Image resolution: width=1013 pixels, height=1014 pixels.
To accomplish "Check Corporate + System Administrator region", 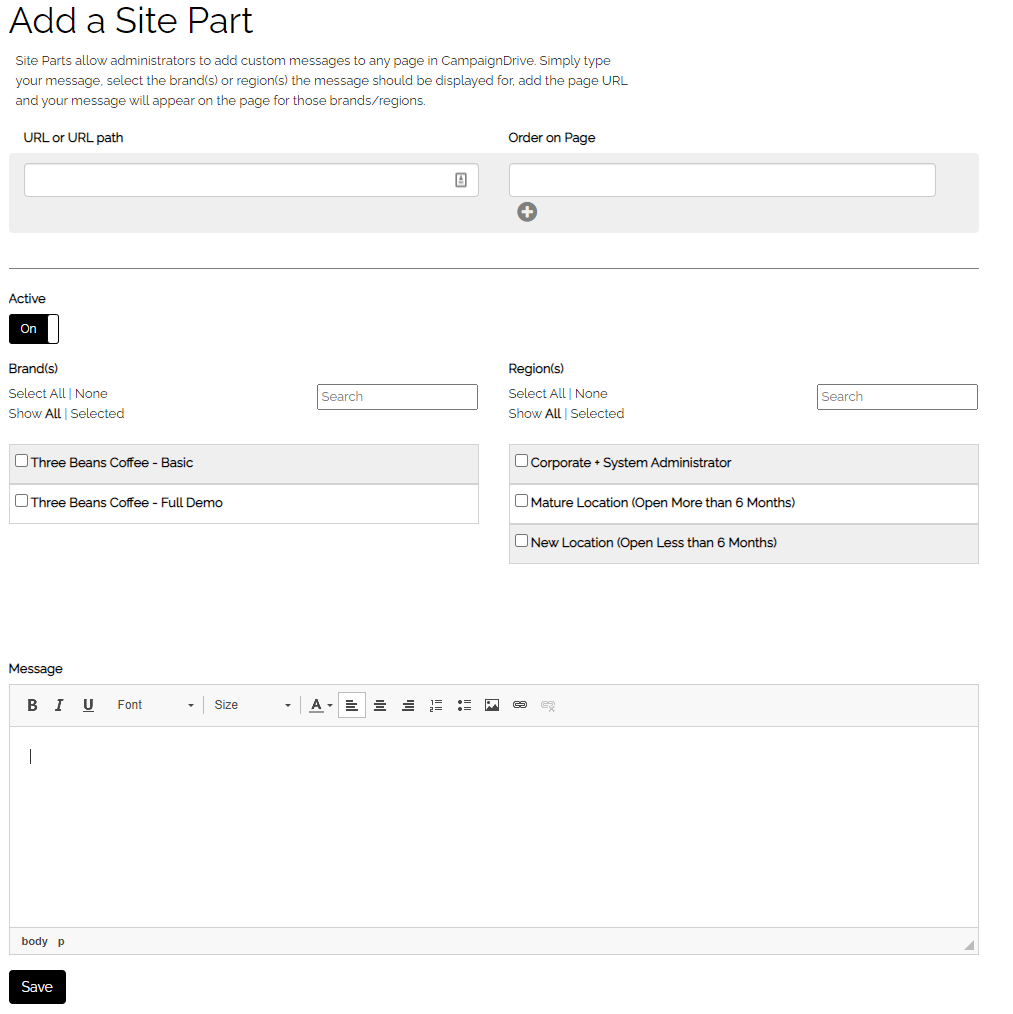I will point(521,460).
